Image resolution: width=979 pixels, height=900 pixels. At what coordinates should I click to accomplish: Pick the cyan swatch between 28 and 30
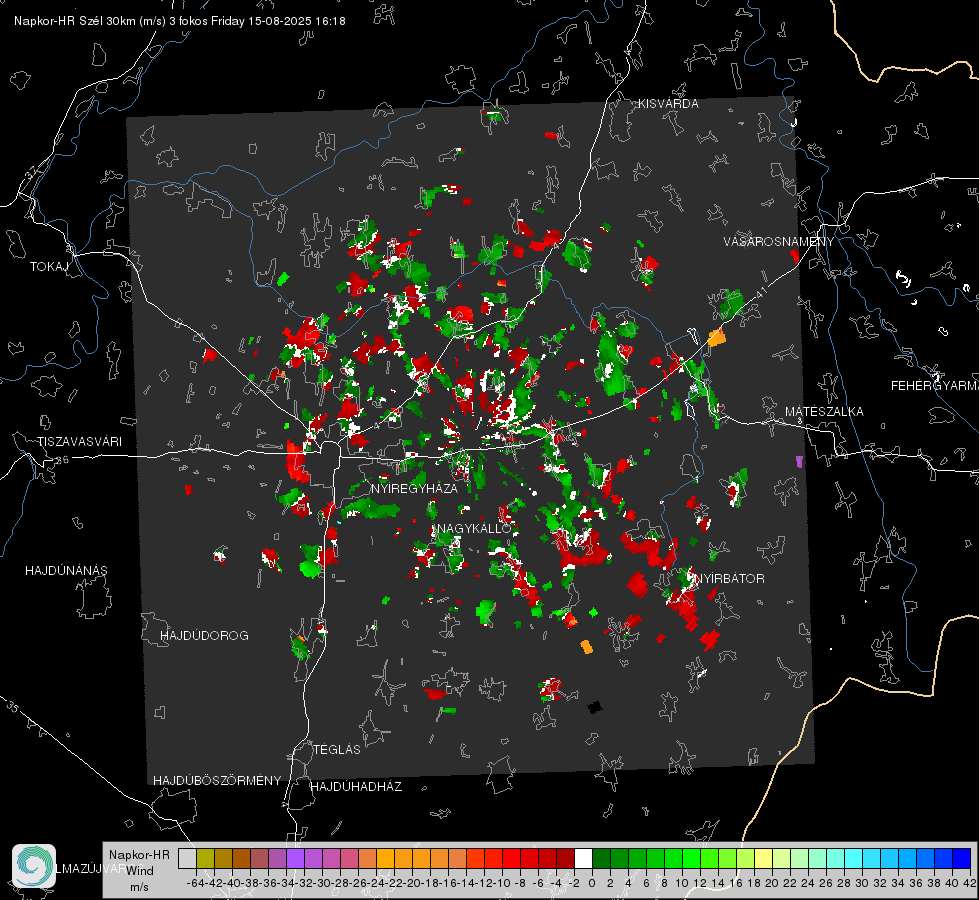pyautogui.click(x=854, y=858)
